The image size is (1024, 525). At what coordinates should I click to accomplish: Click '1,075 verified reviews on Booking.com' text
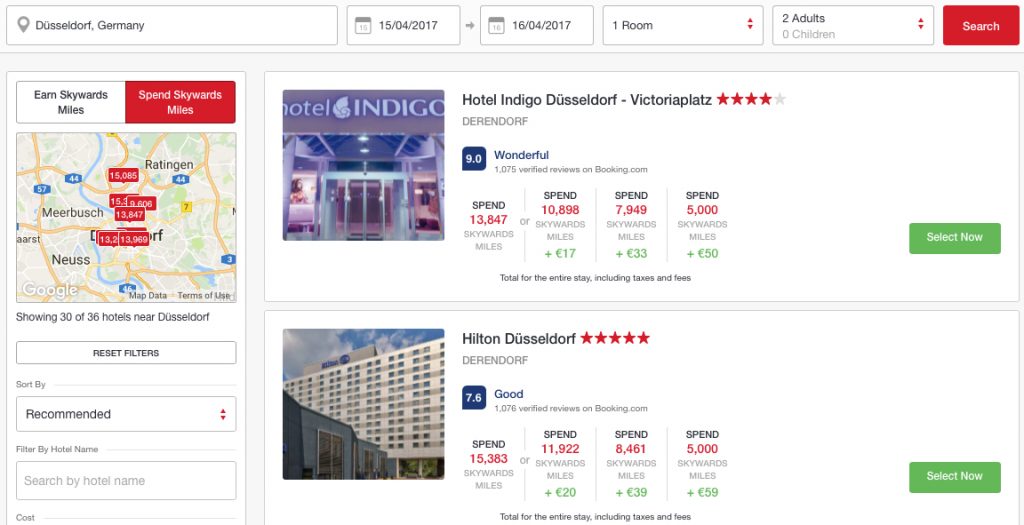571,170
